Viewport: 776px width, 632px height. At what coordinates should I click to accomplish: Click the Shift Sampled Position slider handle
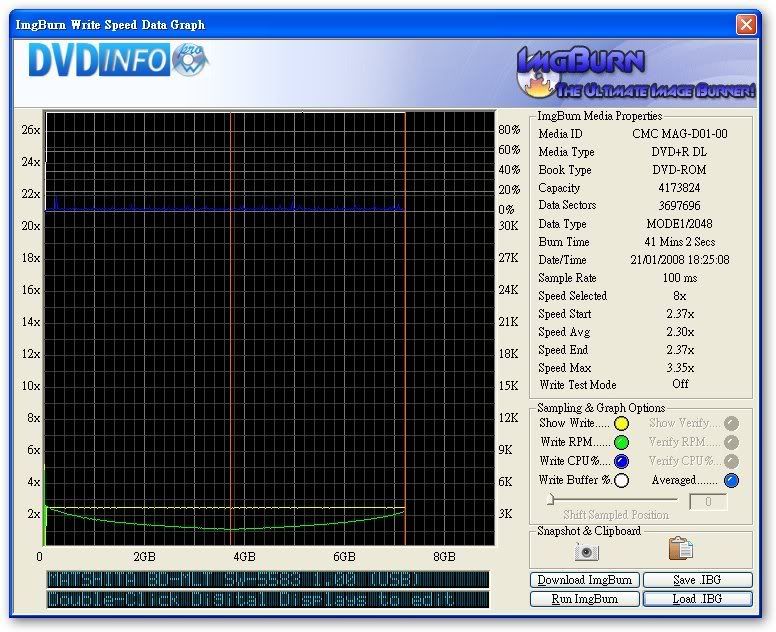550,499
